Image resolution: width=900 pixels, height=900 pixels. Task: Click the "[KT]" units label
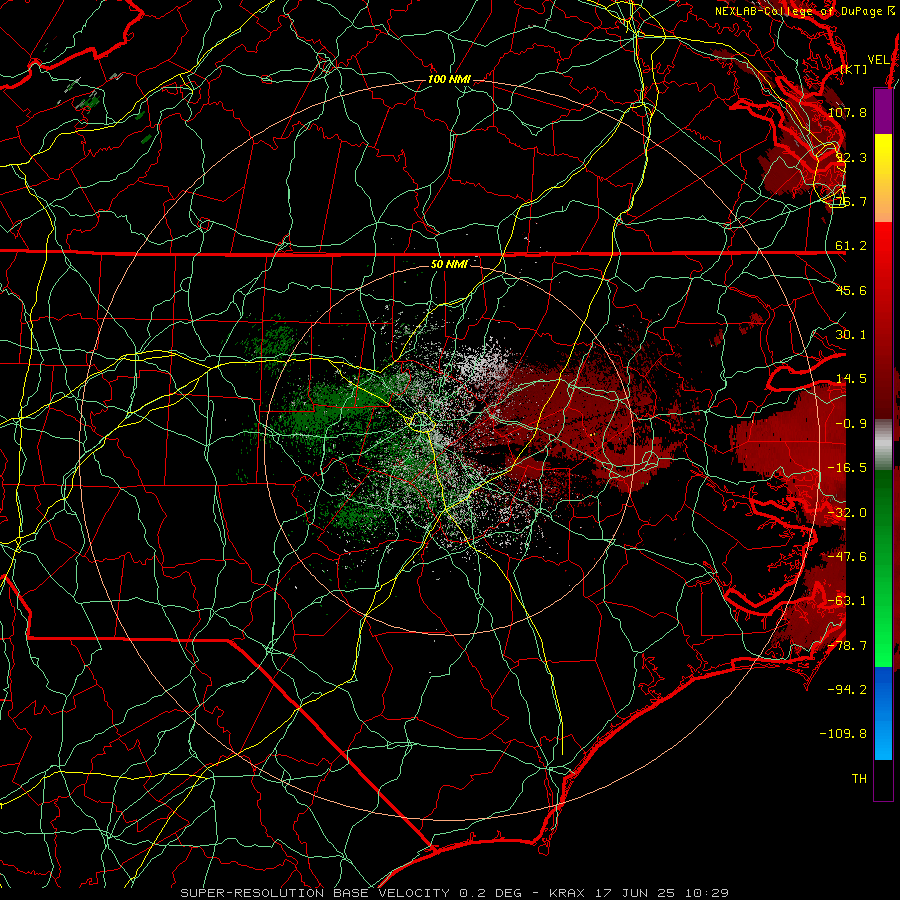point(854,69)
